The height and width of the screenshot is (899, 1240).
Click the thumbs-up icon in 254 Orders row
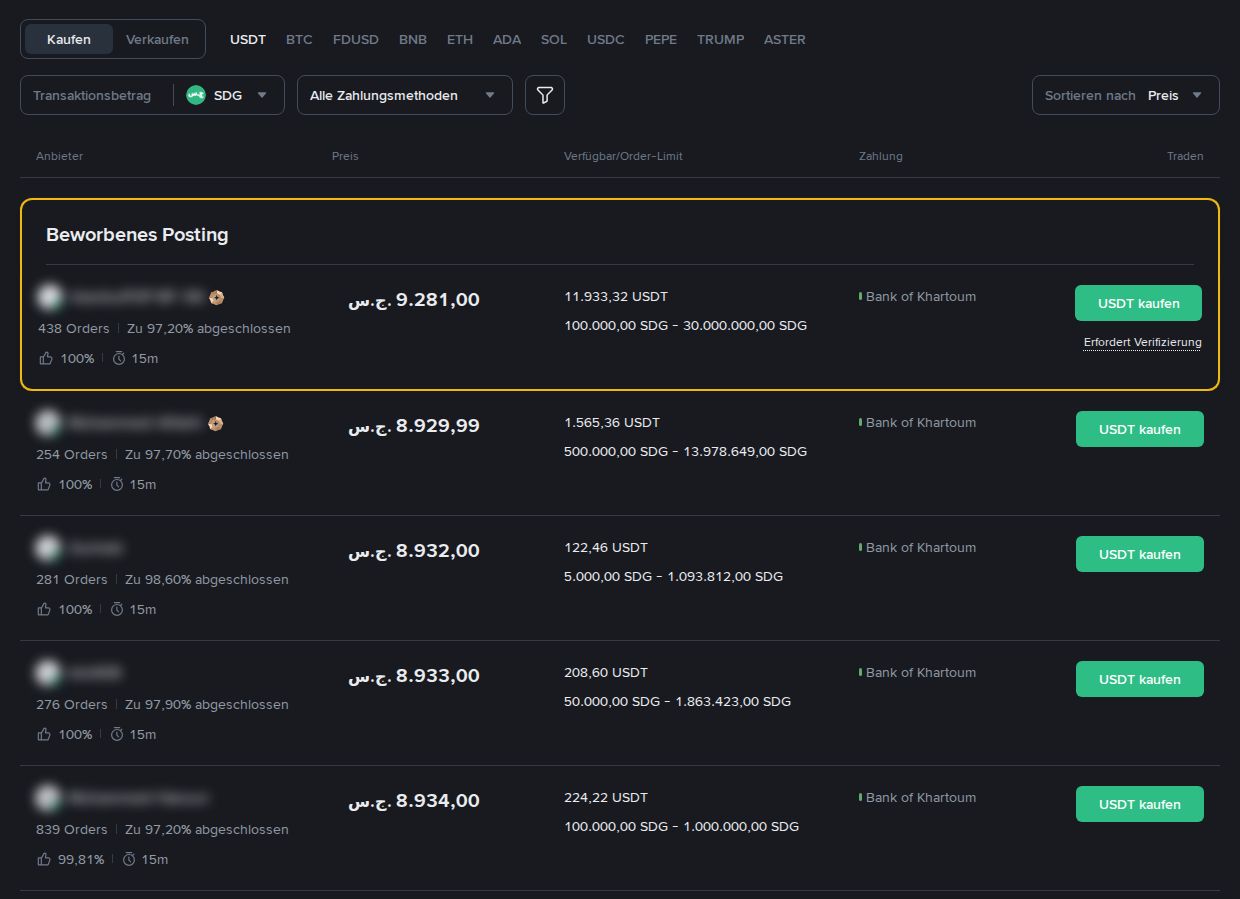(x=44, y=484)
